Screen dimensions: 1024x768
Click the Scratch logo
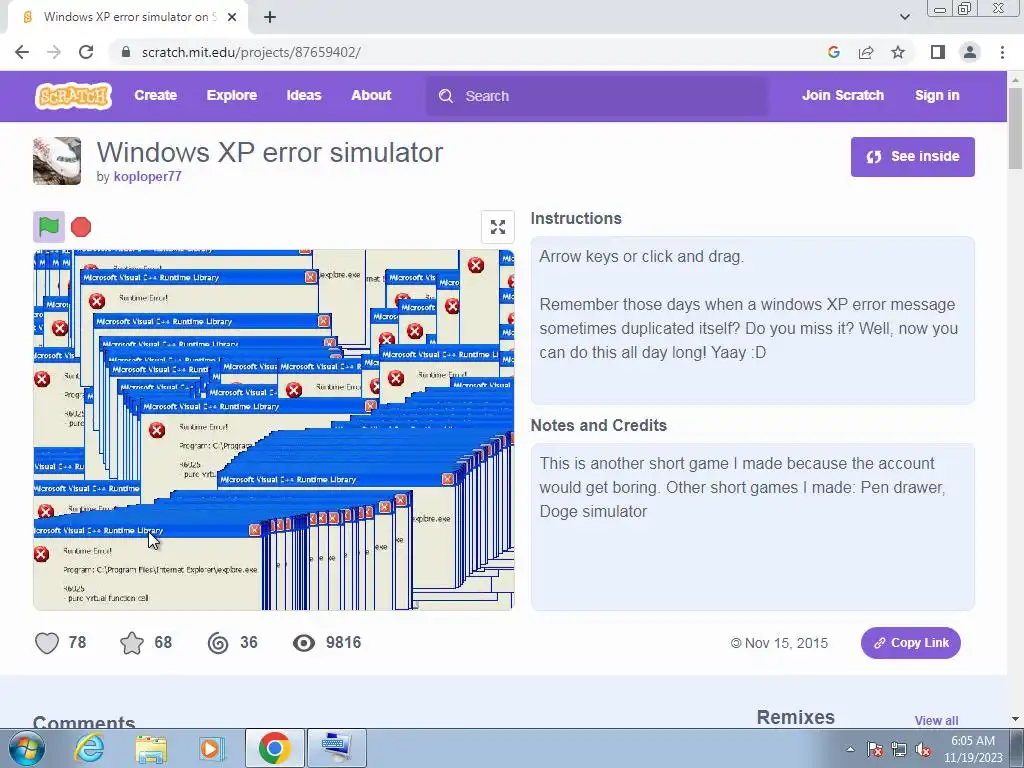(x=74, y=96)
